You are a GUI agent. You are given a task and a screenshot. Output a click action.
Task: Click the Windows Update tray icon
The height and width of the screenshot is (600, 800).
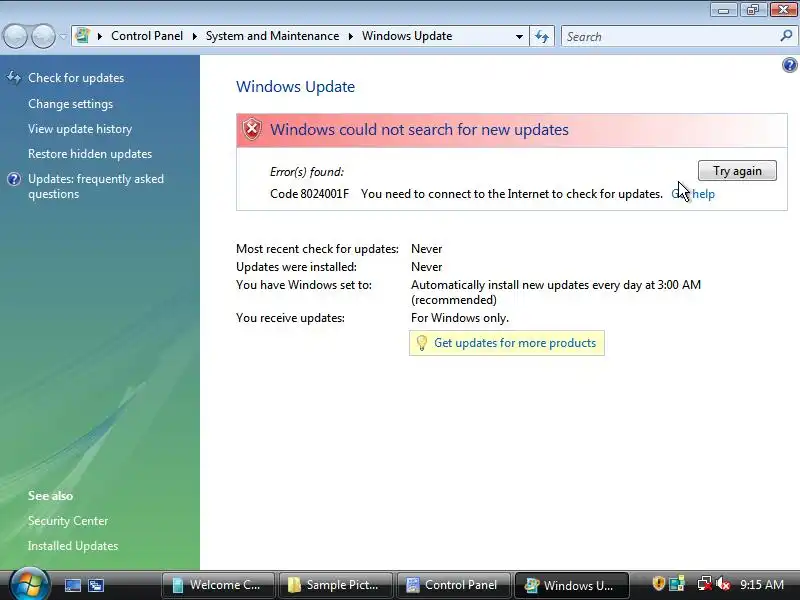pyautogui.click(x=677, y=584)
